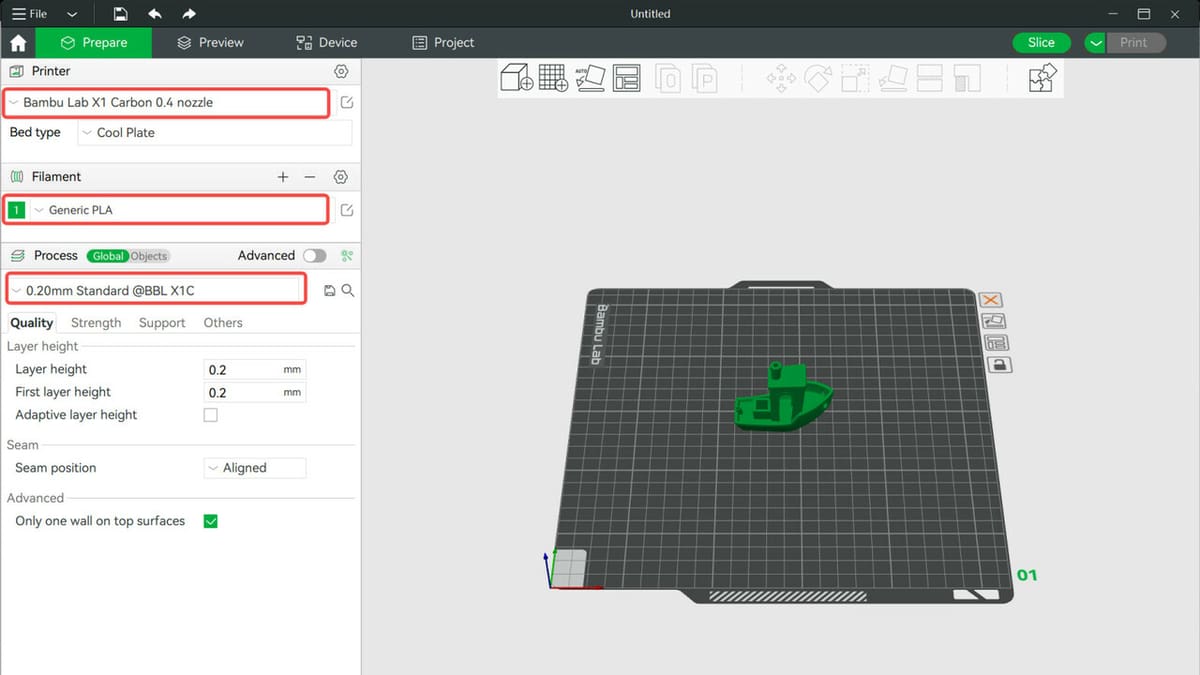This screenshot has width=1200, height=675.
Task: Click the Arrange all objects icon
Action: click(x=626, y=78)
